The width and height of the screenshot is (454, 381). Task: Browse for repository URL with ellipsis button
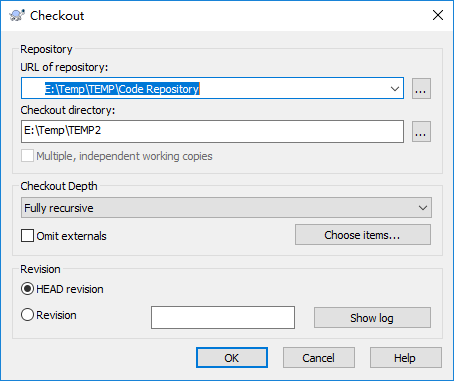coord(421,89)
